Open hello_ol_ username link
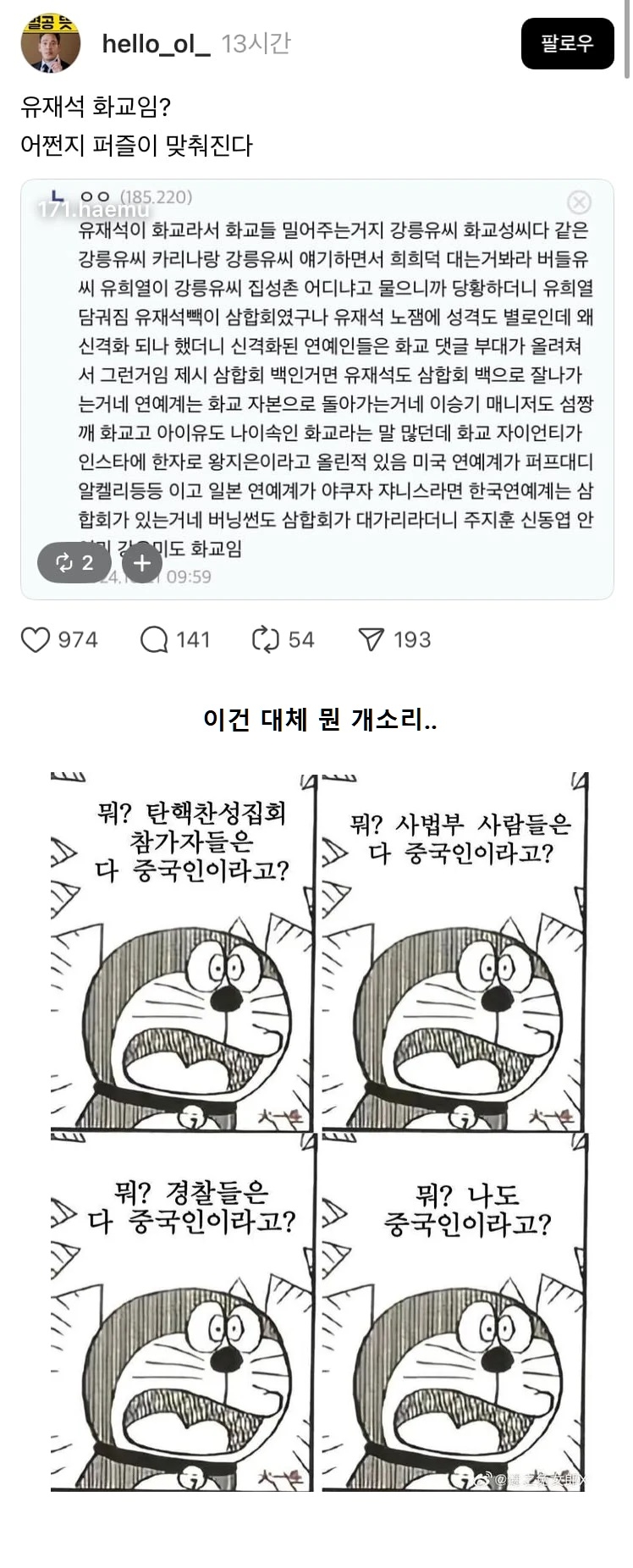The height and width of the screenshot is (1568, 633). click(156, 44)
